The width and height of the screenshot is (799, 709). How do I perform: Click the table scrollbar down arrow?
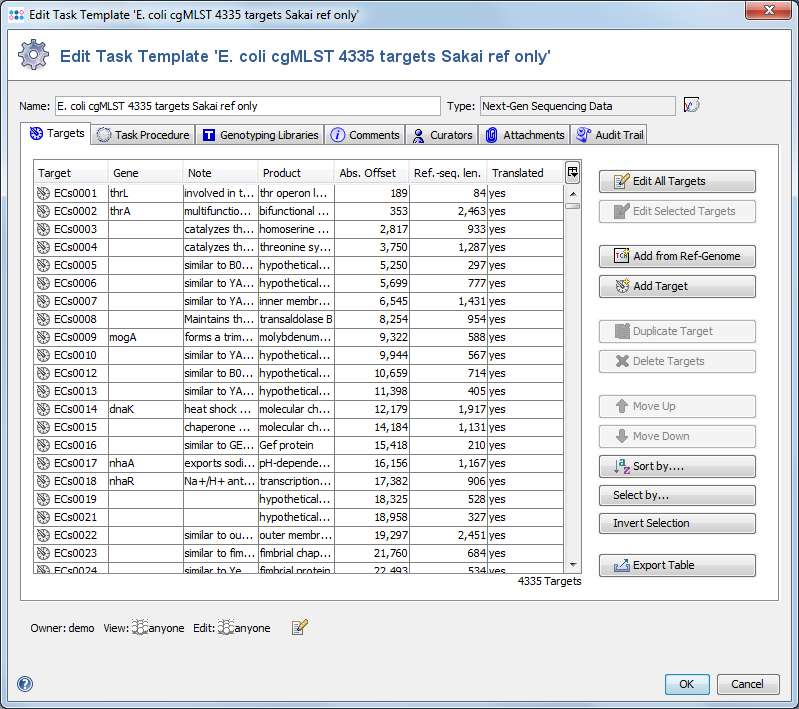(x=572, y=565)
